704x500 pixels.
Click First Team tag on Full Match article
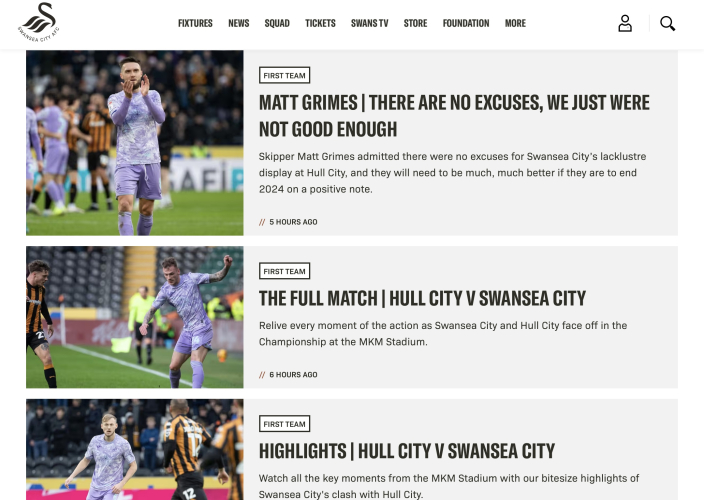[284, 271]
